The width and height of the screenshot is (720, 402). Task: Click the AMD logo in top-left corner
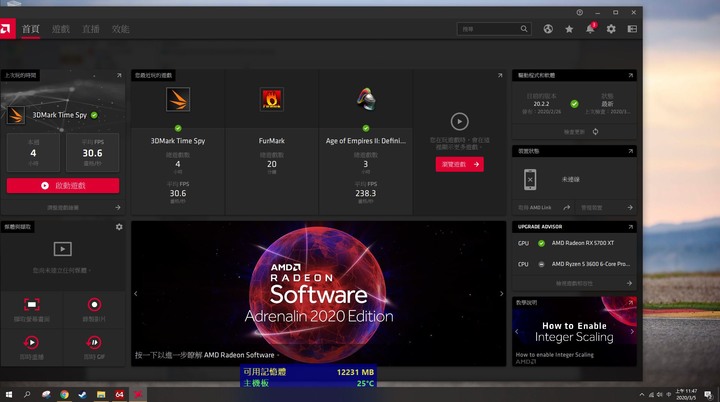6,29
